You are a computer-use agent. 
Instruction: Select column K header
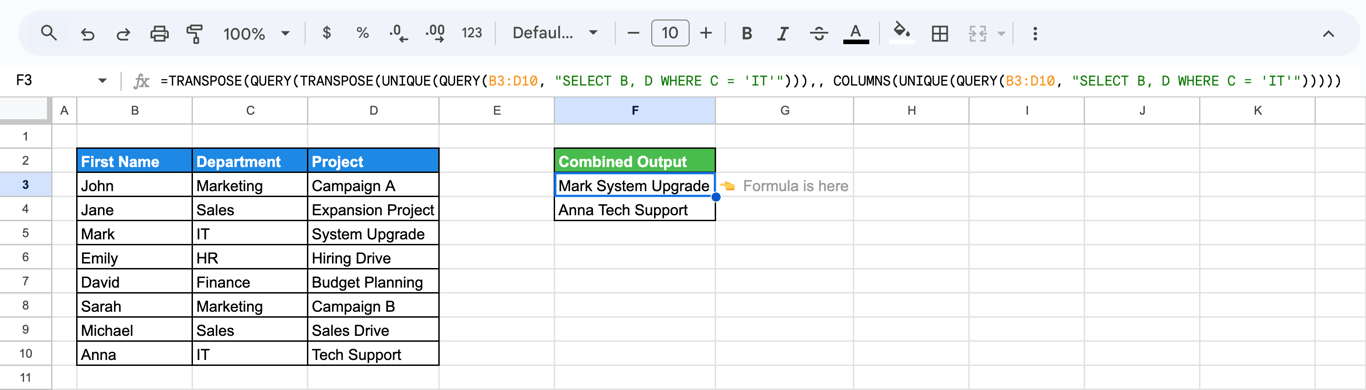pos(1258,110)
